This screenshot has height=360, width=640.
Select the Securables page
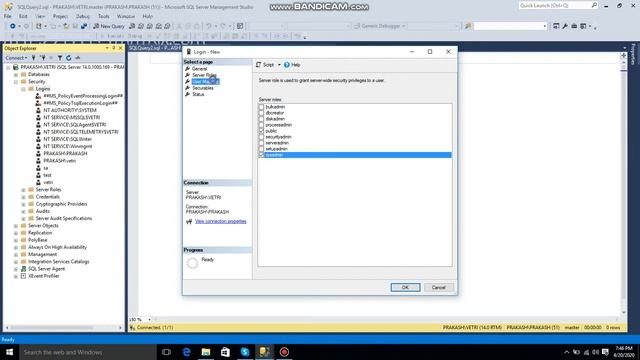tap(203, 88)
